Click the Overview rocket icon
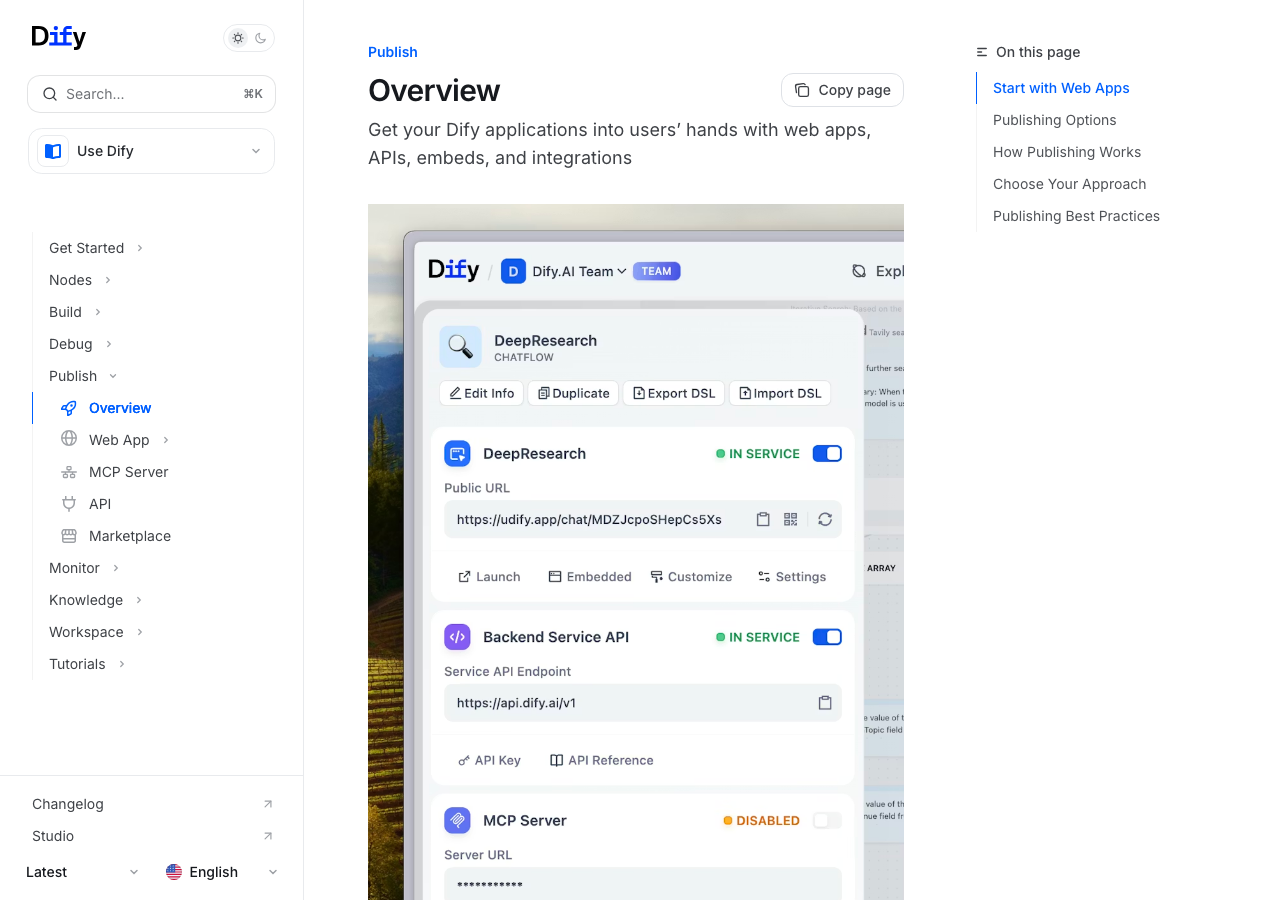Viewport: 1280px width, 900px height. (69, 408)
